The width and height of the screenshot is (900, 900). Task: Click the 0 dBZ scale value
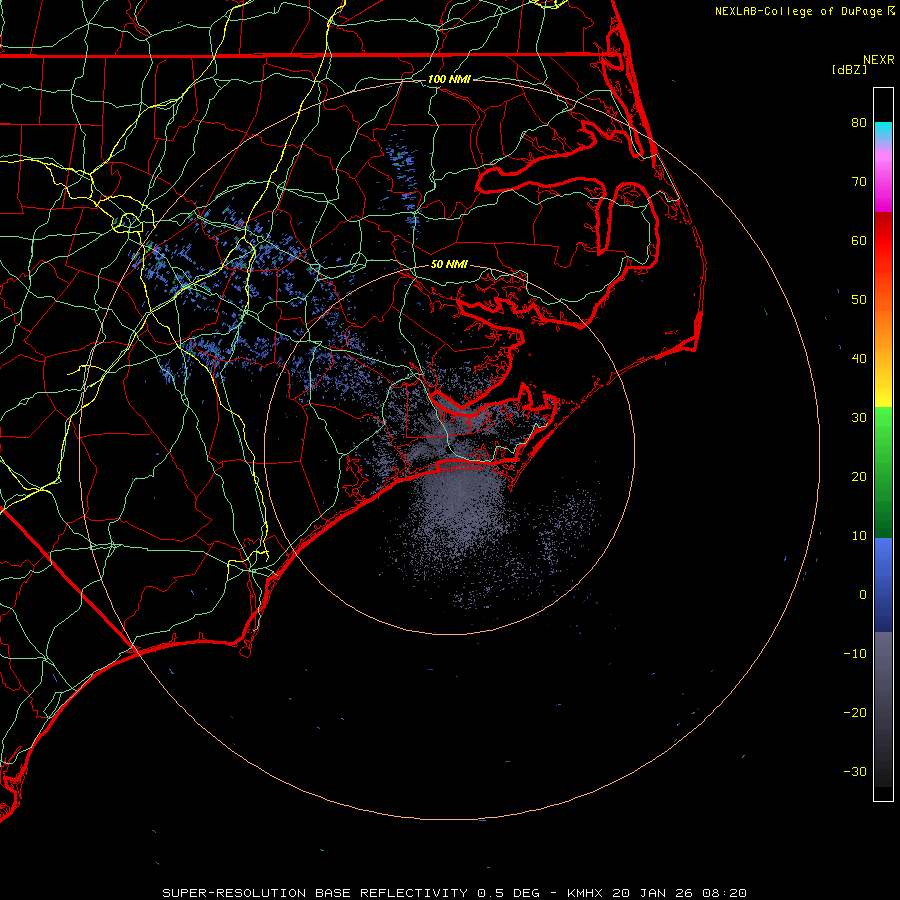pos(863,595)
